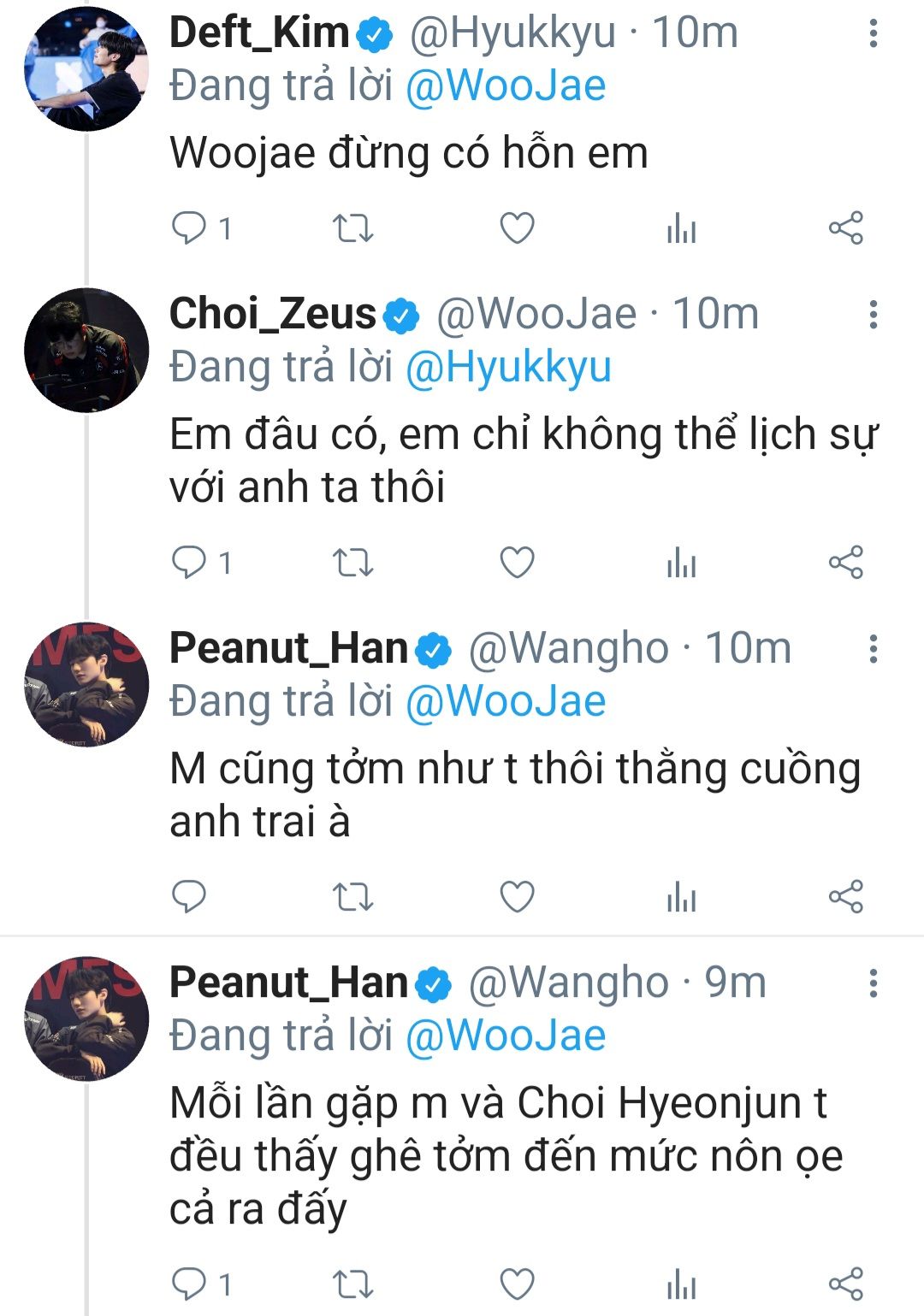Open the @Hyukkyu mention link in Choi_Zeus's reply
This screenshot has width=924, height=1316.
[x=508, y=367]
